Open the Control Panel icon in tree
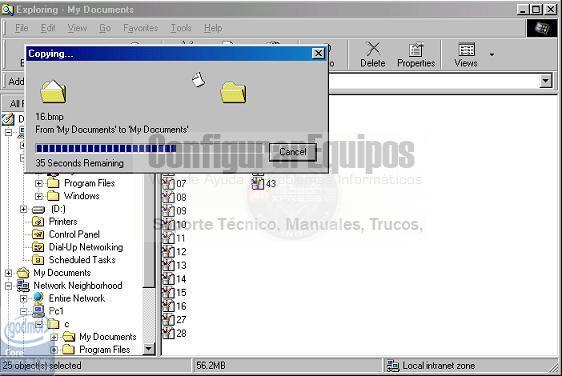The image size is (562, 376). point(38,234)
